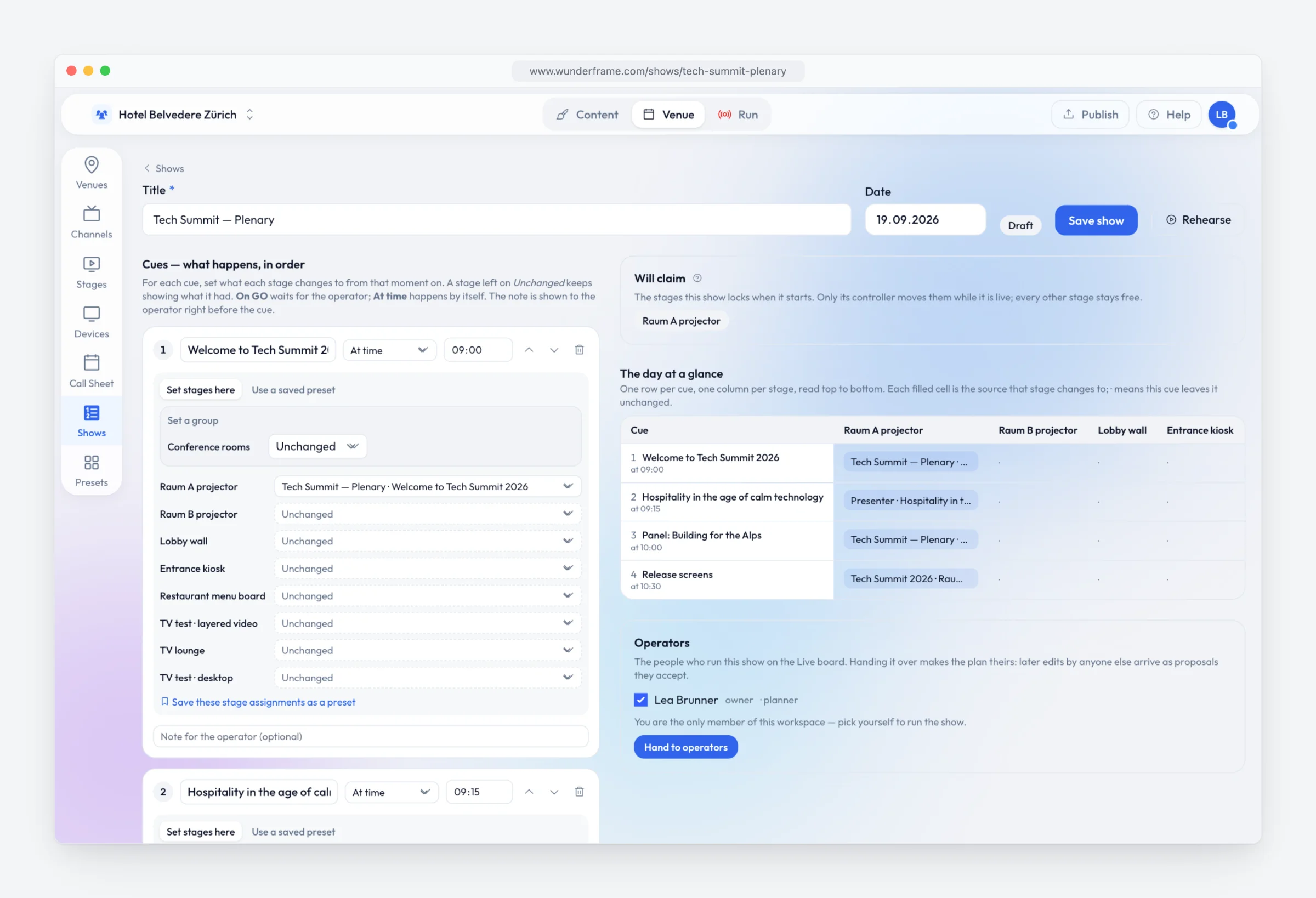Open Presets in the sidebar

91,470
